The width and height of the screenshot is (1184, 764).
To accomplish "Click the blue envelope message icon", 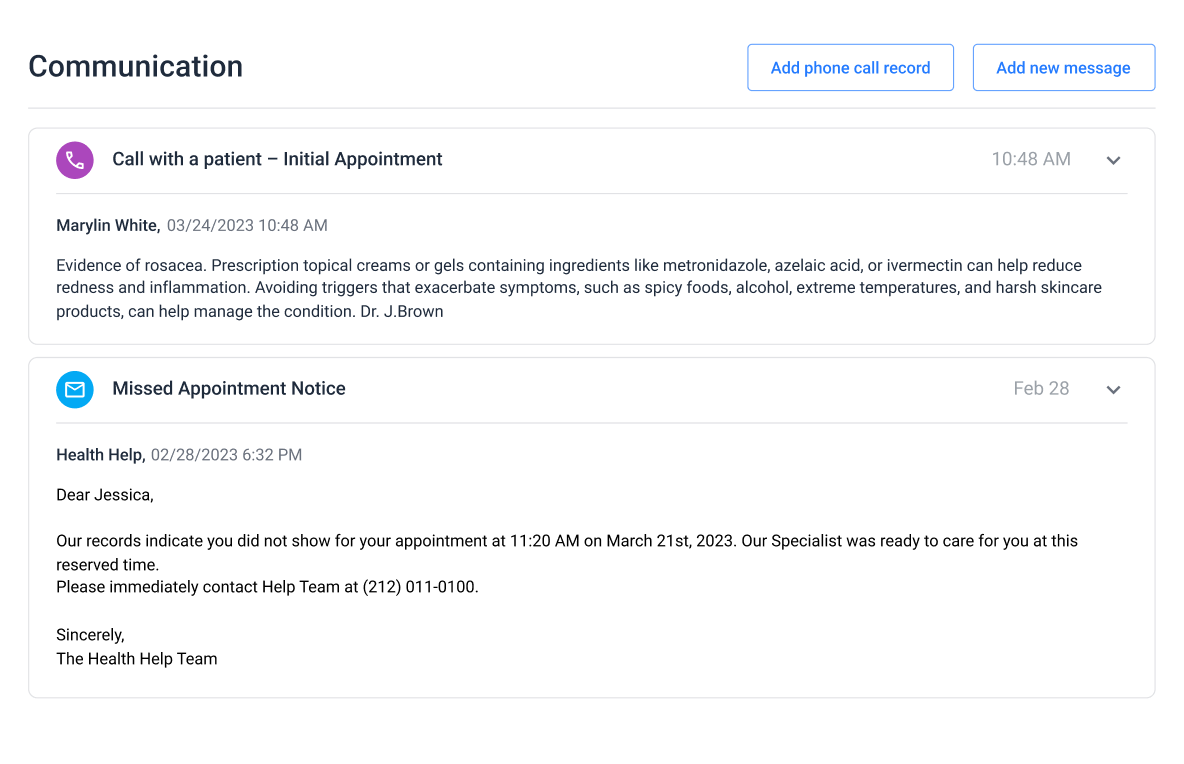I will click(x=75, y=389).
